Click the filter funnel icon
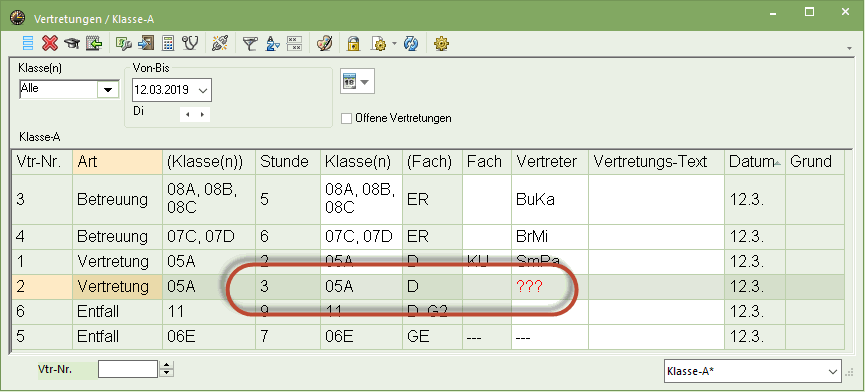This screenshot has height=392, width=865. point(250,44)
